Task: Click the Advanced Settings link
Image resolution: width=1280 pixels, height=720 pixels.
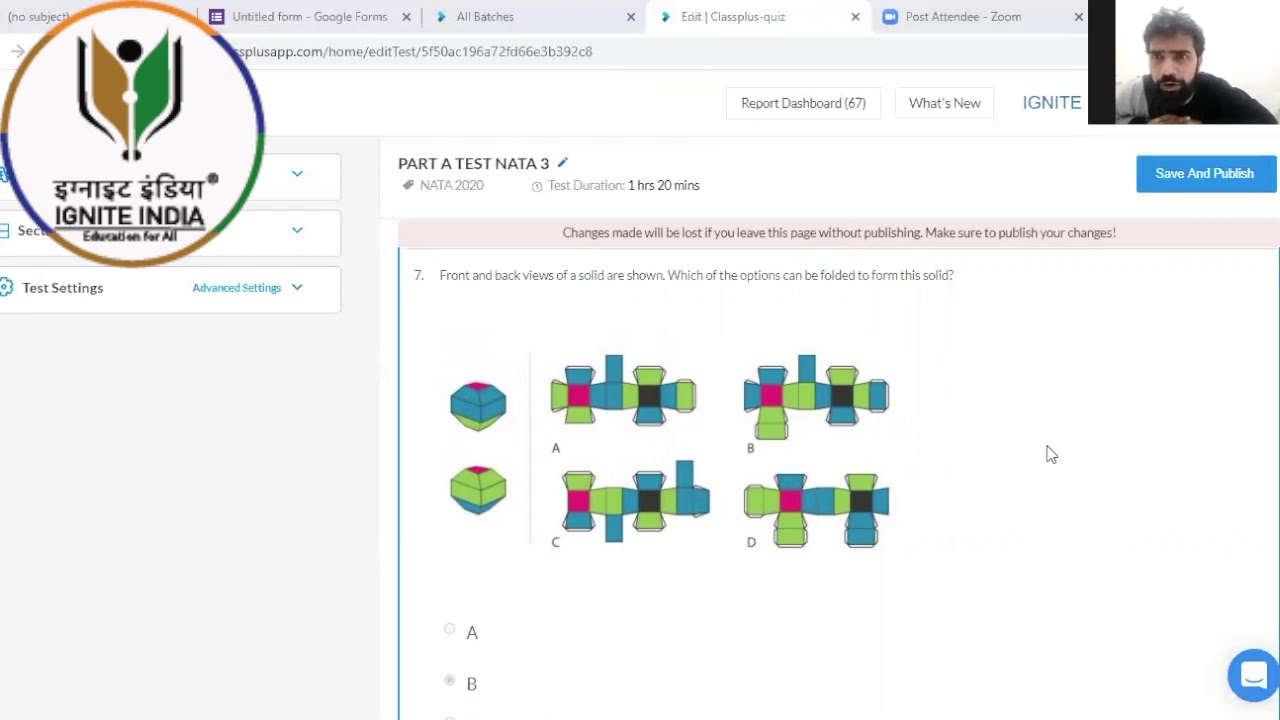Action: [237, 288]
